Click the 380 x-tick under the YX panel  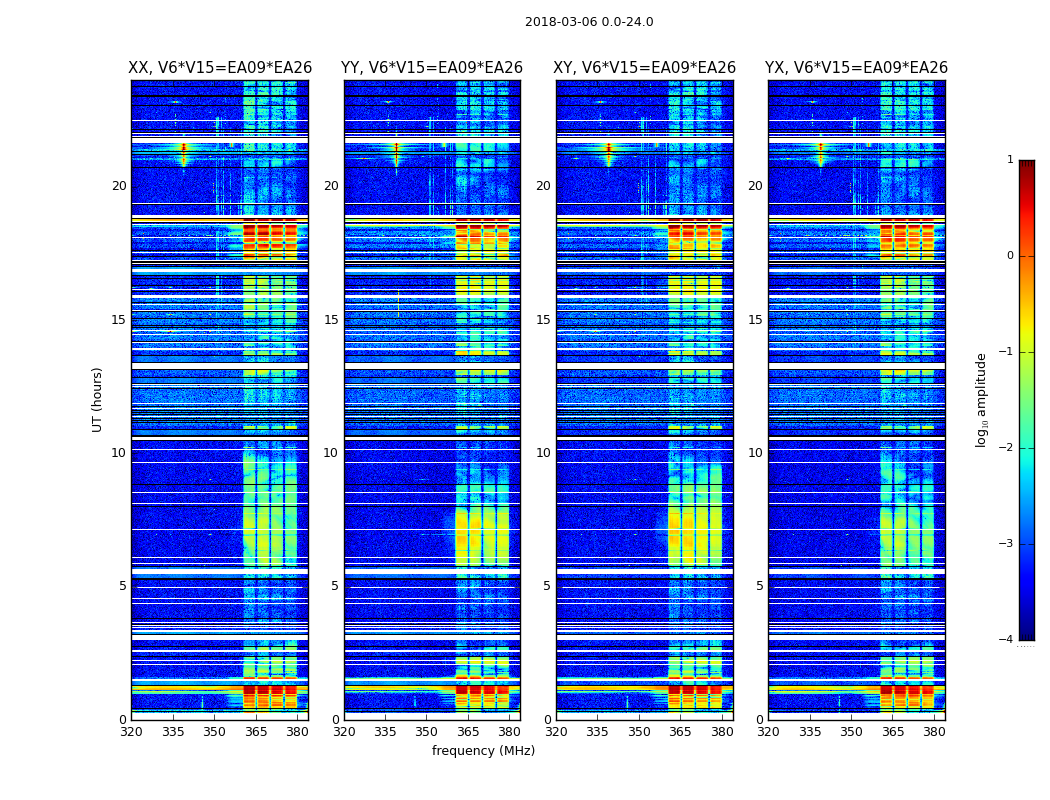[934, 732]
